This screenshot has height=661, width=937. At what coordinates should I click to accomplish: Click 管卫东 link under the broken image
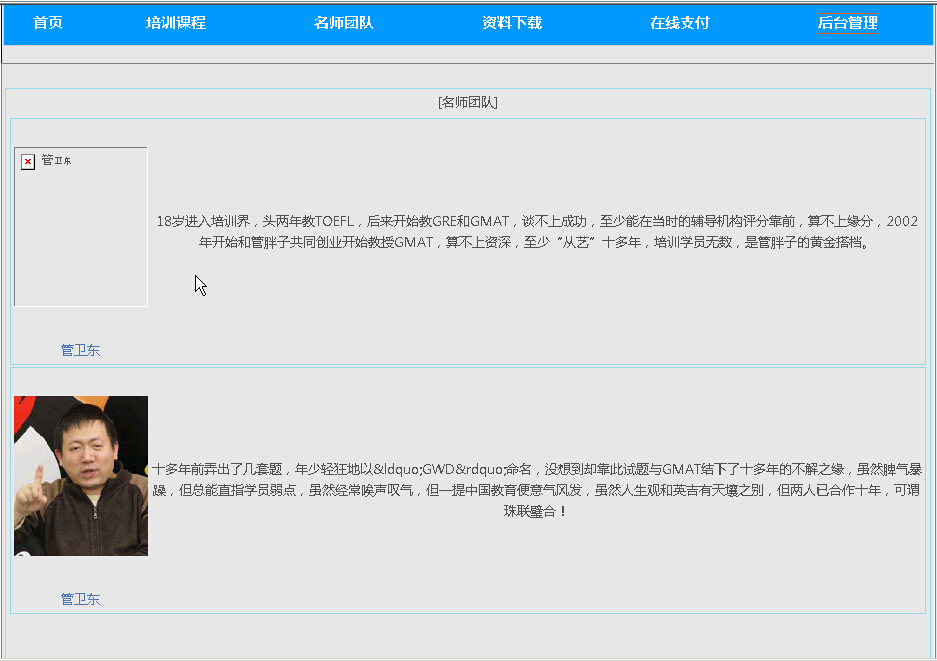[80, 350]
